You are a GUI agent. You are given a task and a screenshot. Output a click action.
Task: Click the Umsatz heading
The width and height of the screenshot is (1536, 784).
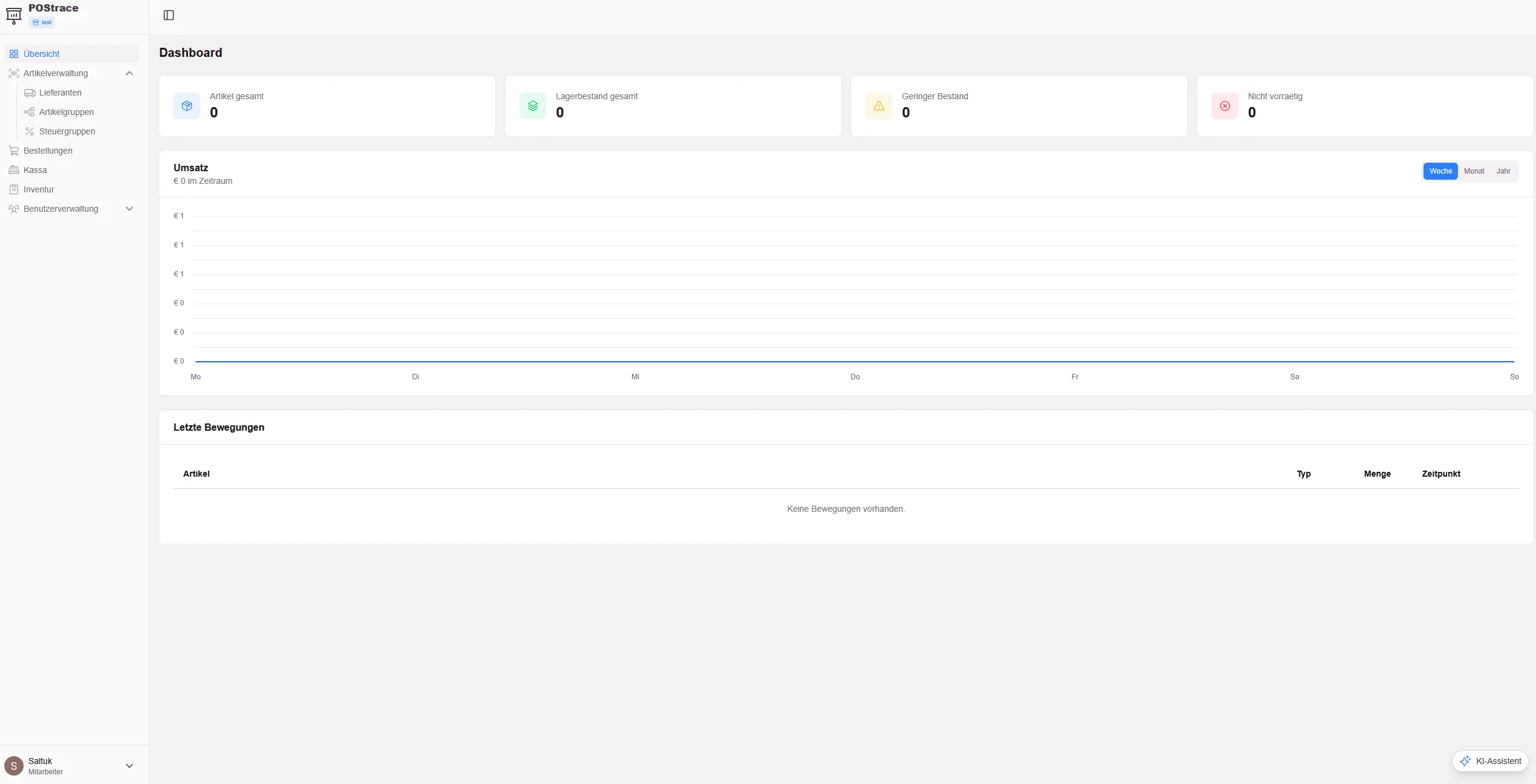tap(191, 168)
